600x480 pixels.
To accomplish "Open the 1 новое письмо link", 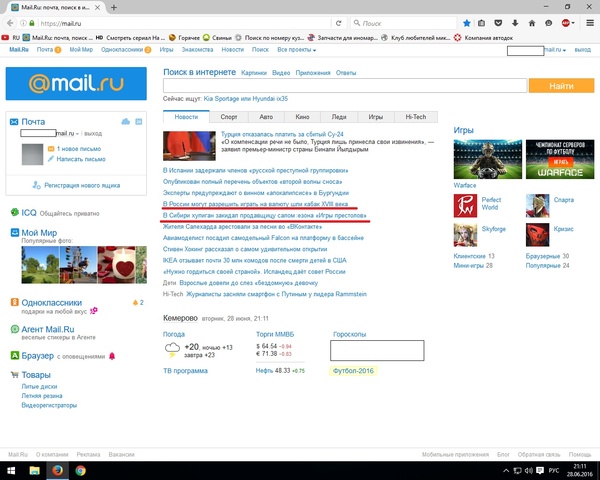I will click(79, 149).
